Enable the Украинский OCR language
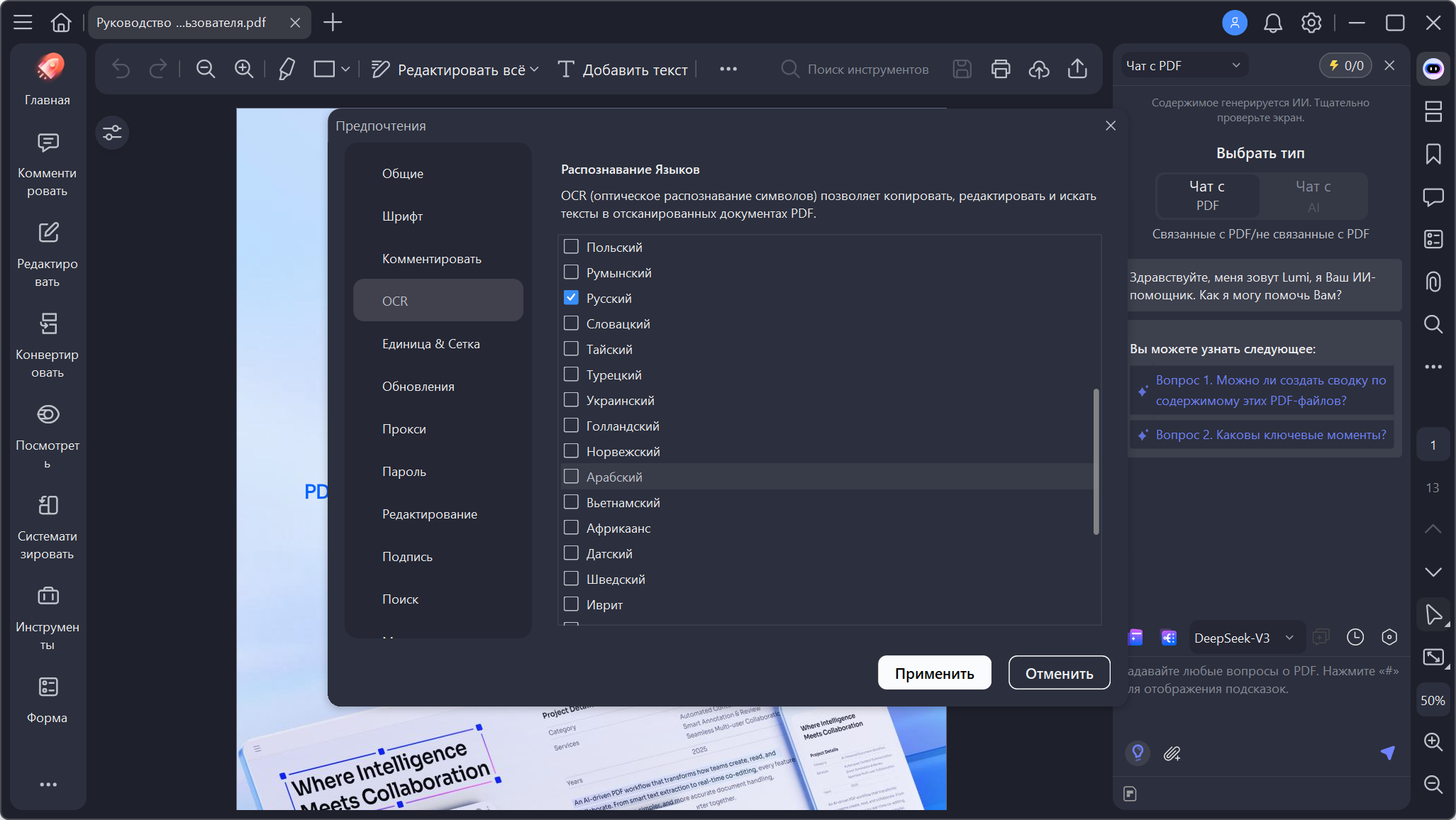The height and width of the screenshot is (820, 1456). coord(571,400)
